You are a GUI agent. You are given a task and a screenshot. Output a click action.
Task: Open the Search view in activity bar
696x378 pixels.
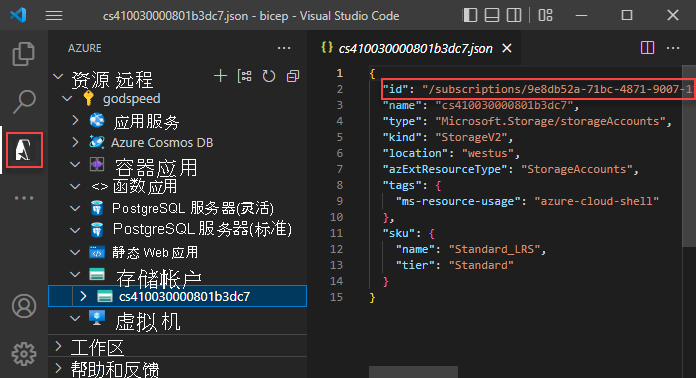tap(24, 101)
